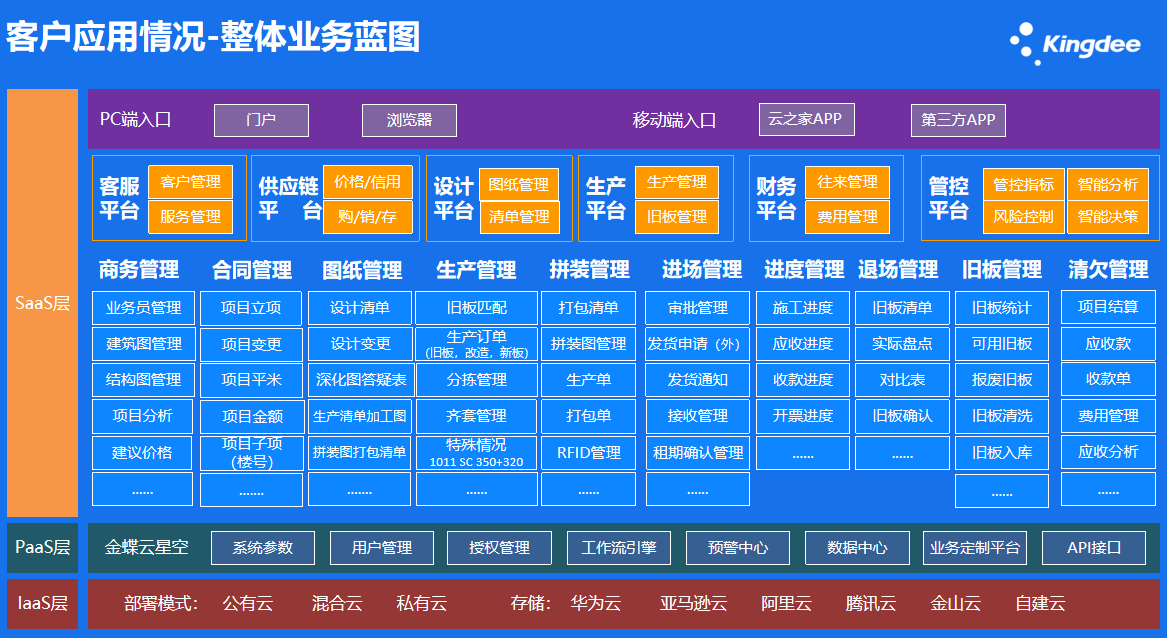Image resolution: width=1167 pixels, height=638 pixels.
Task: Click the PaaS层 sidebar label
Action: point(42,547)
